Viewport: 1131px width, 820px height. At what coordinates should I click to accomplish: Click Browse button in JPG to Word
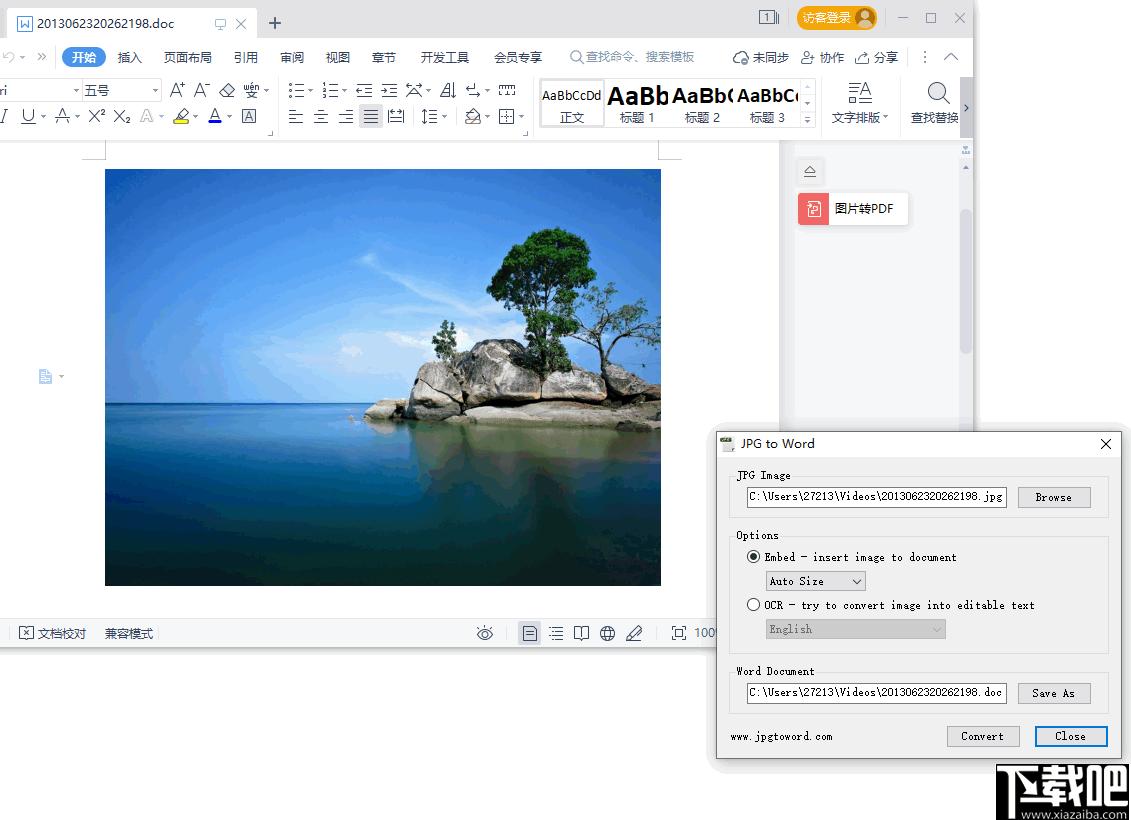pyautogui.click(x=1054, y=497)
